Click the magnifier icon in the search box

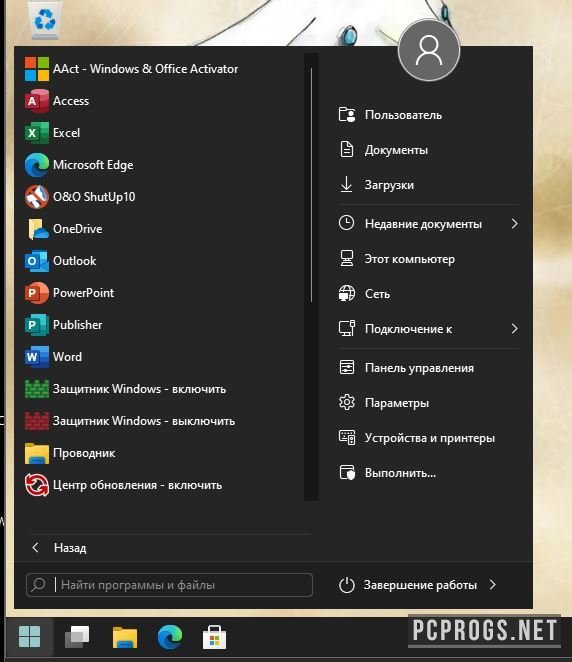38,585
